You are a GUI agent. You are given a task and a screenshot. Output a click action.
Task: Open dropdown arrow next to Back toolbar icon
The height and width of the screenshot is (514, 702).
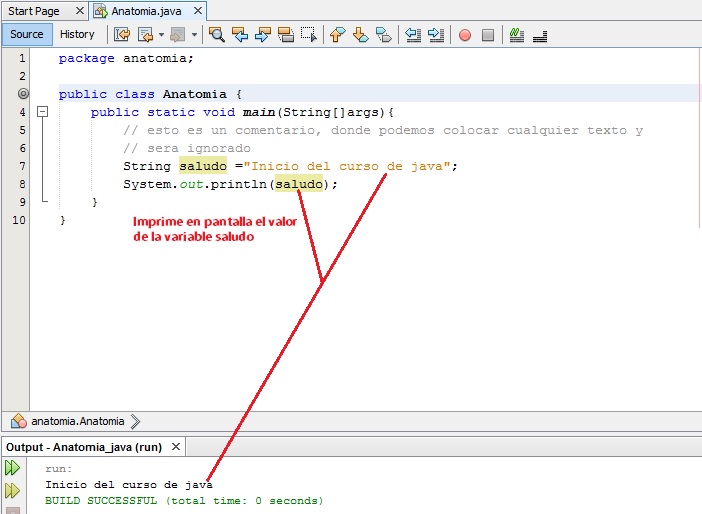(161, 35)
